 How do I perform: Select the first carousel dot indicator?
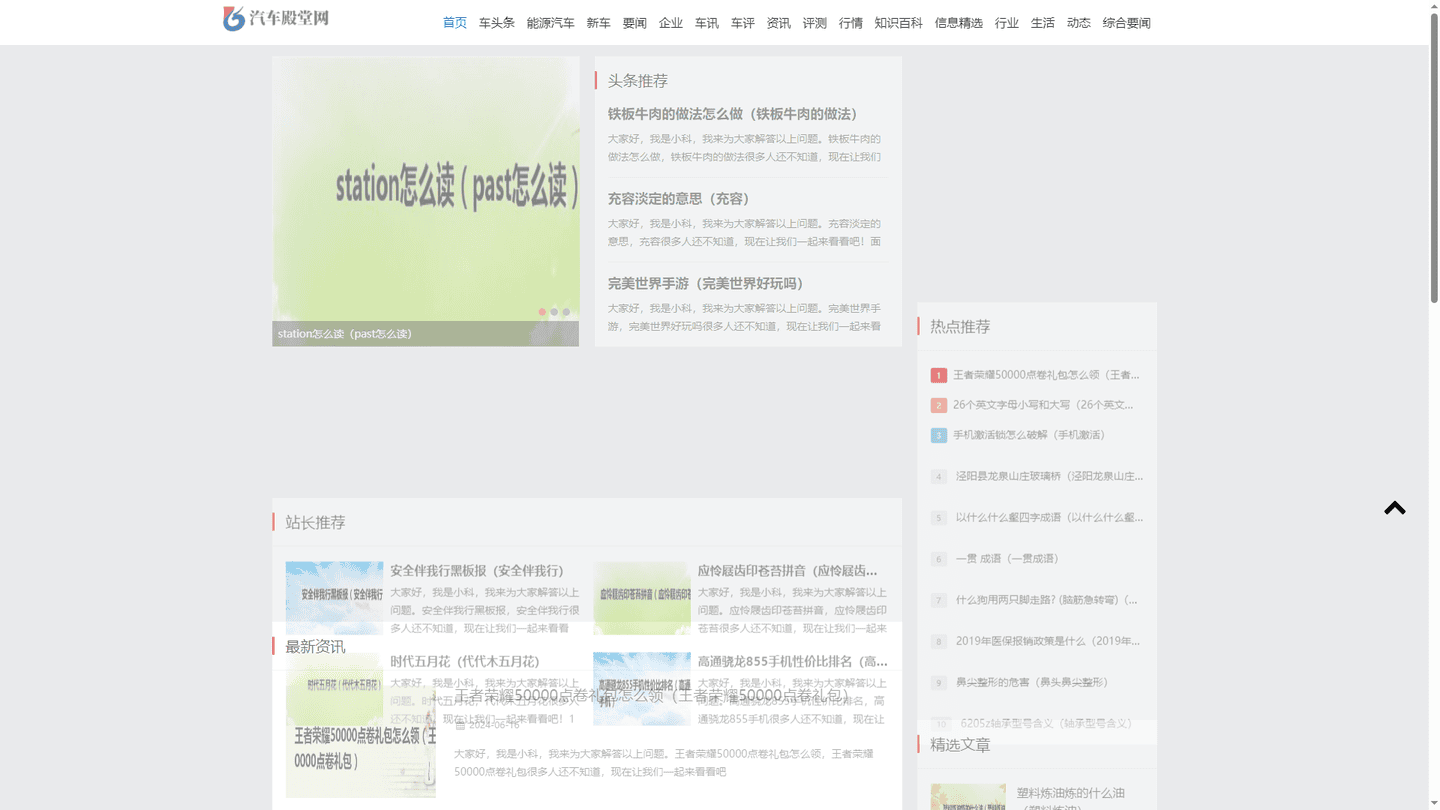(x=542, y=312)
